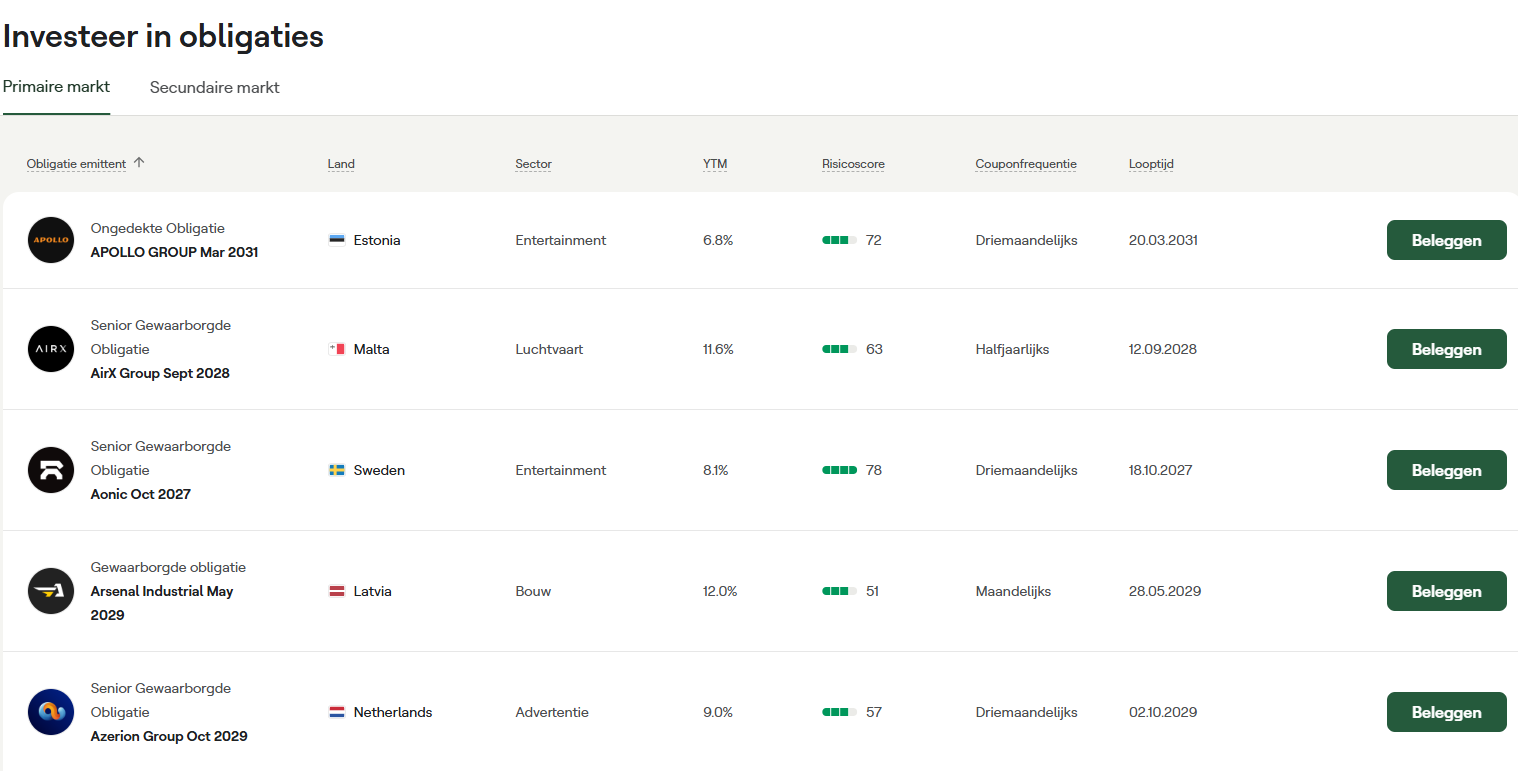This screenshot has width=1518, height=771.
Task: Click Beleggen for Azerion Group Oct 2029
Action: pyautogui.click(x=1446, y=712)
